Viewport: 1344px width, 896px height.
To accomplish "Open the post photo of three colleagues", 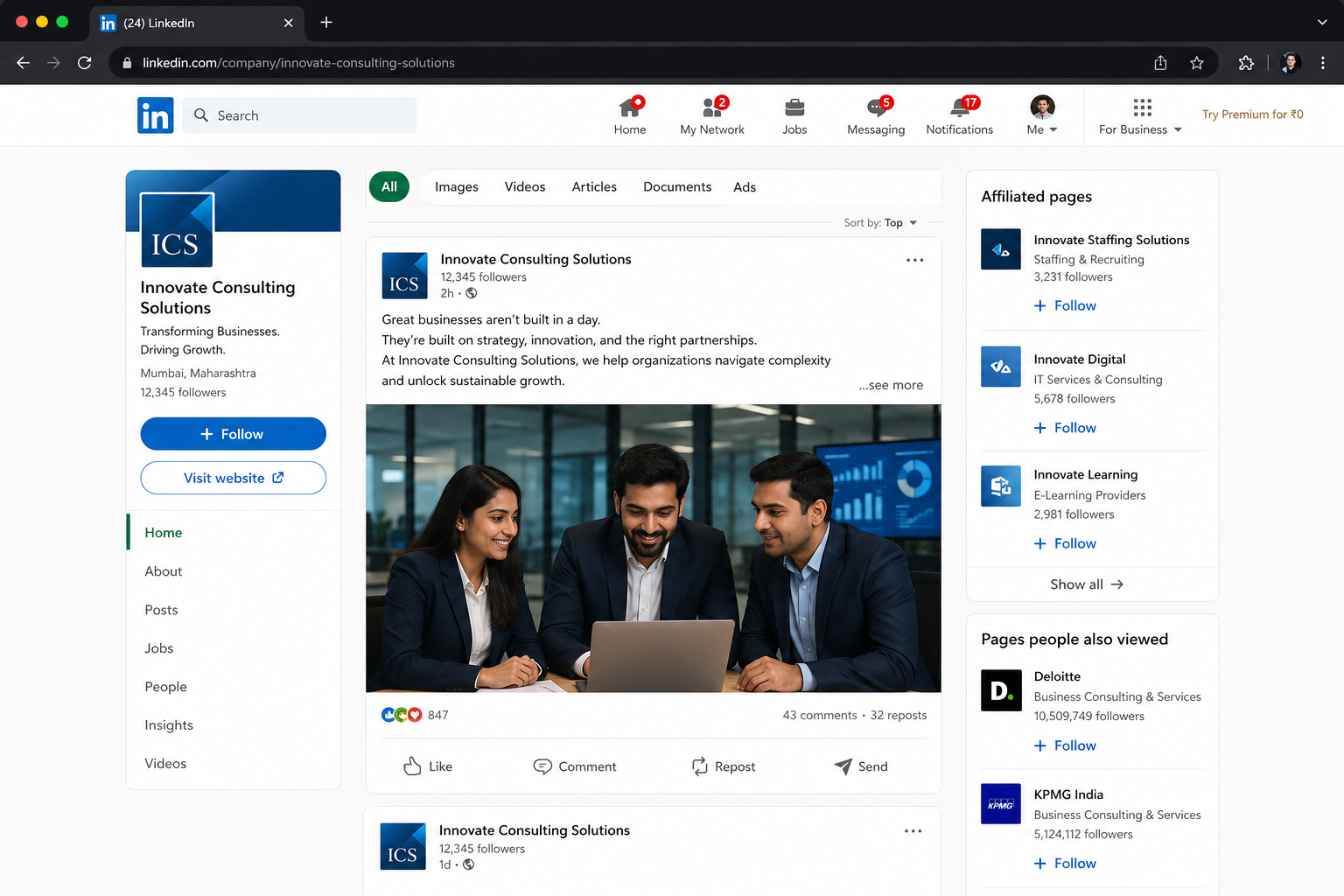I will coord(654,549).
